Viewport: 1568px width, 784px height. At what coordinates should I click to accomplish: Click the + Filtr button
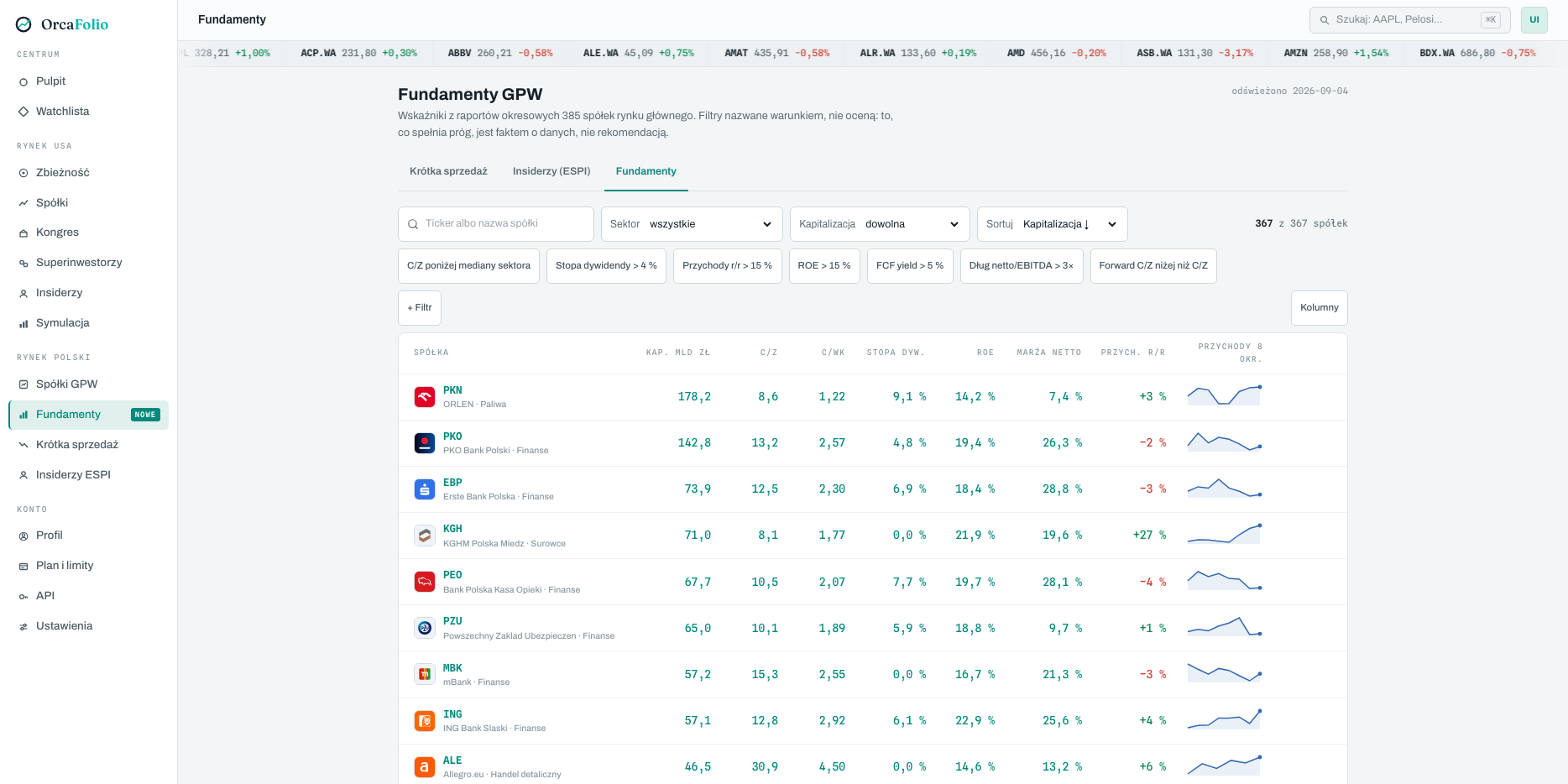point(420,308)
